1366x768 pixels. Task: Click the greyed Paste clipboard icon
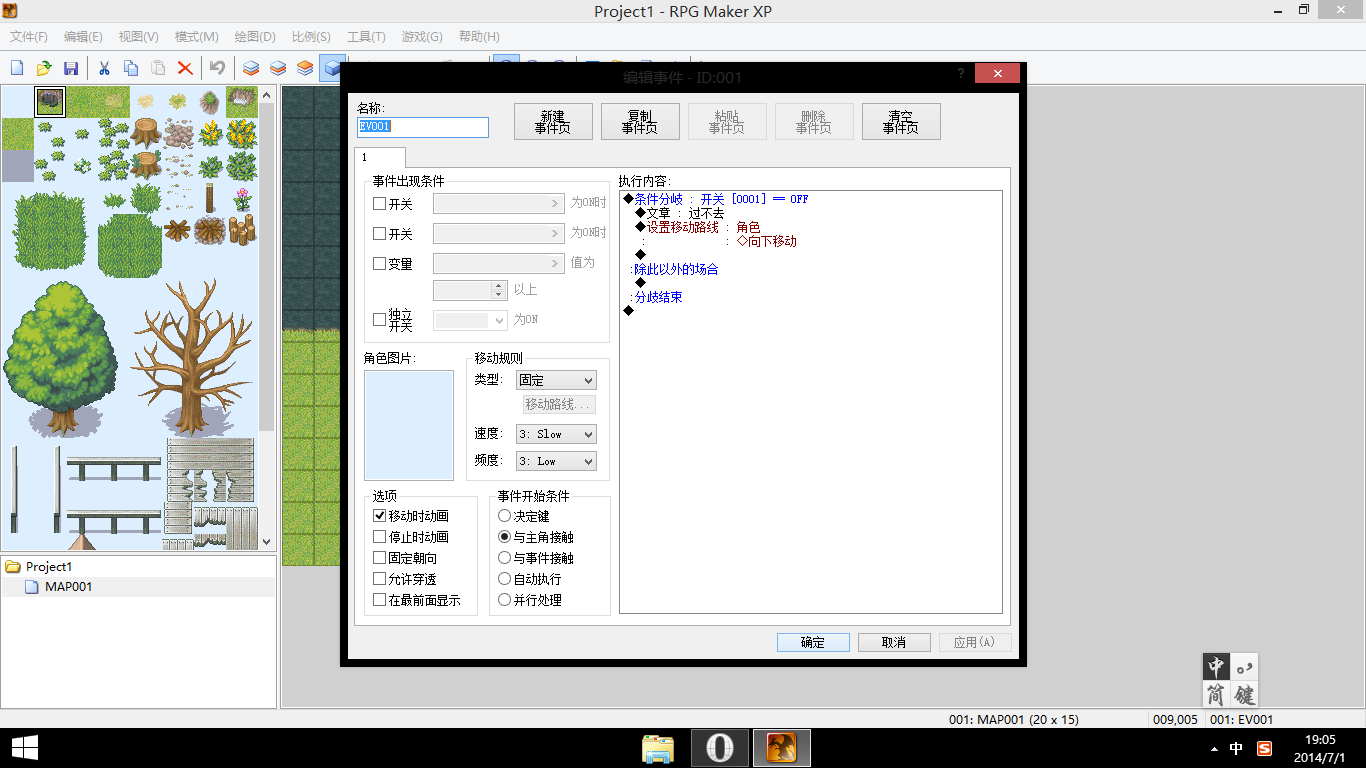coord(158,68)
